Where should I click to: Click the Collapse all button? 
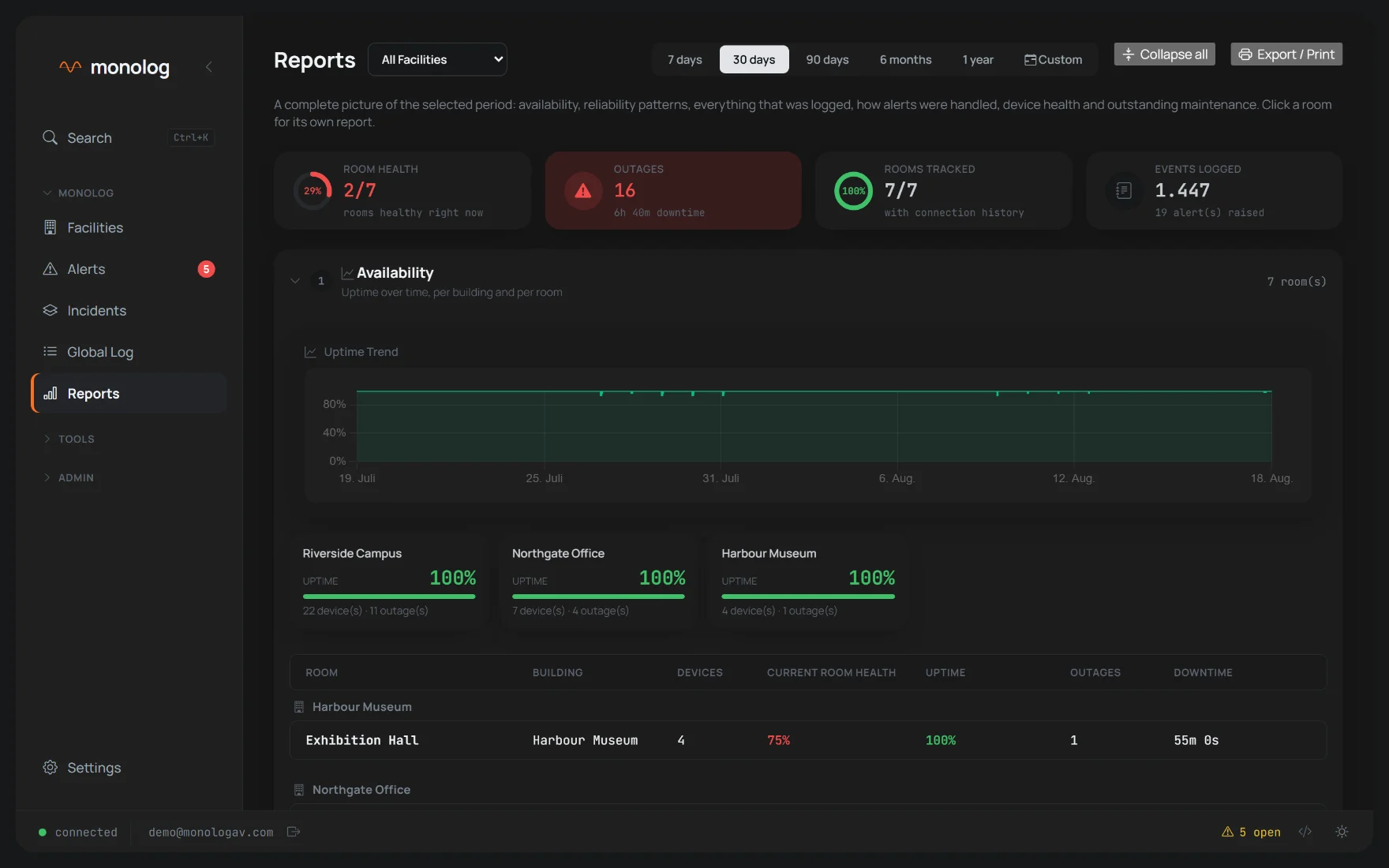click(x=1164, y=54)
